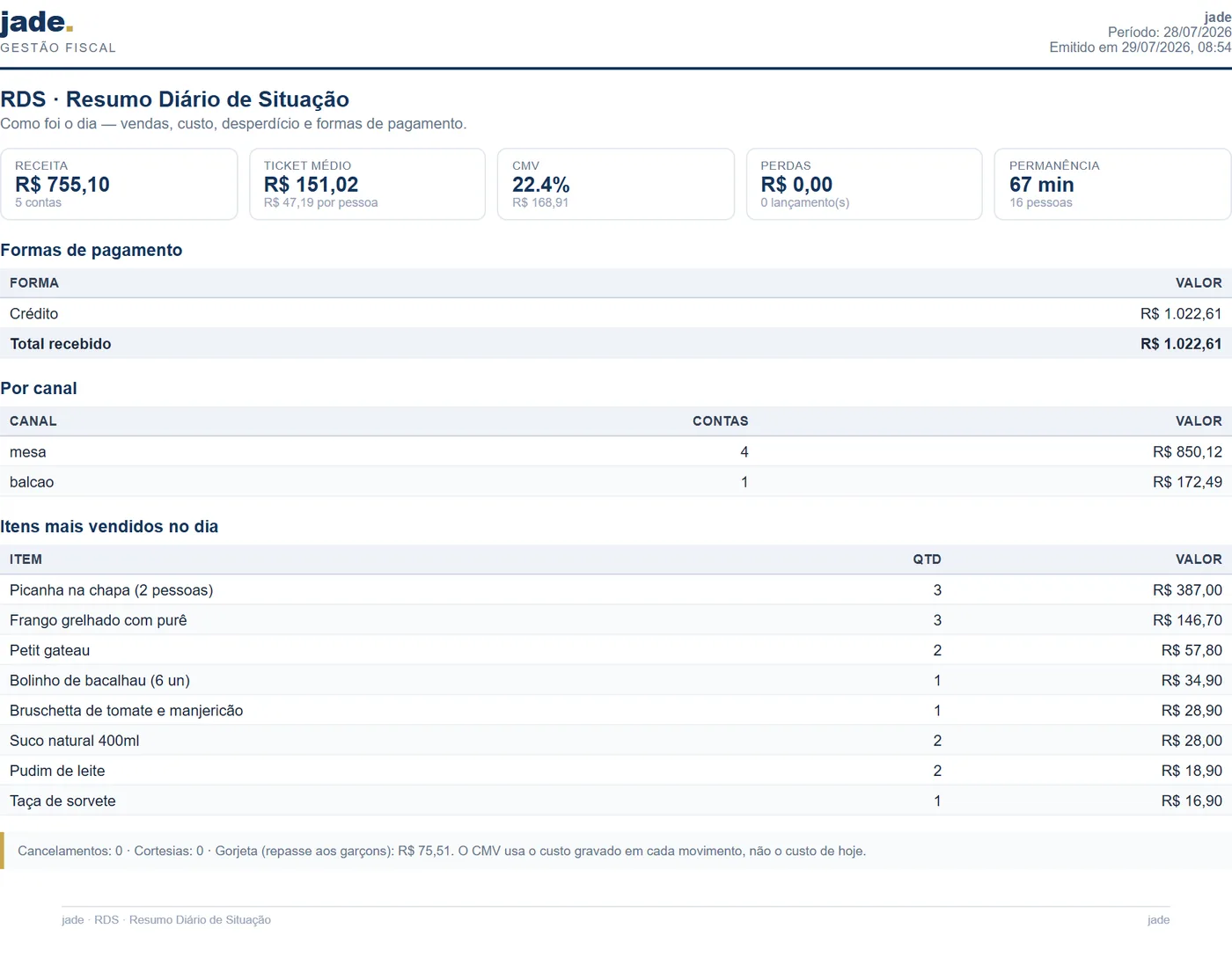
Task: Click '5 contas' under Receita
Action: coord(38,202)
